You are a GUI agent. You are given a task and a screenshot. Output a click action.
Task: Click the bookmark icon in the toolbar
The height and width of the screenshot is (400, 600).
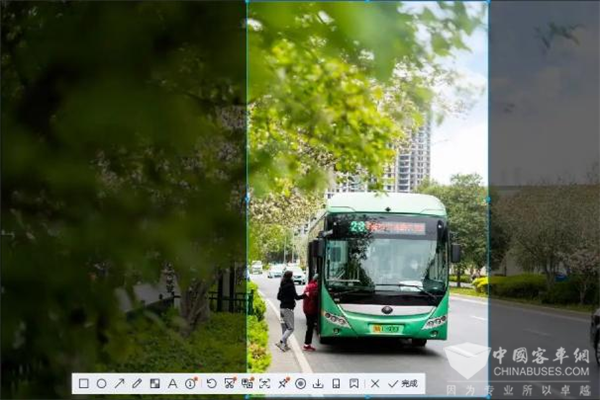pos(354,383)
